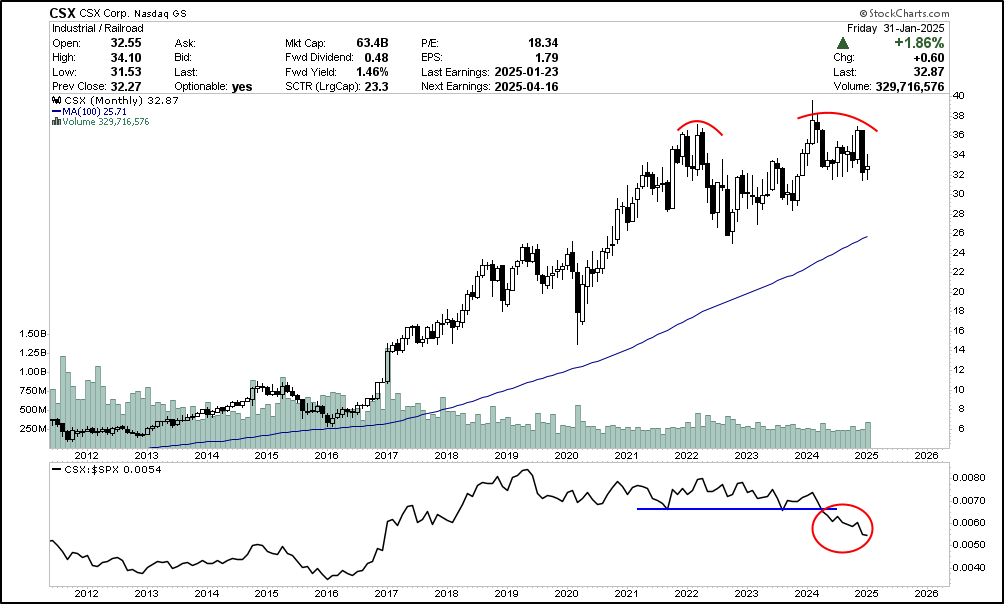
Task: Select the Low value 31.53
Action: (126, 72)
